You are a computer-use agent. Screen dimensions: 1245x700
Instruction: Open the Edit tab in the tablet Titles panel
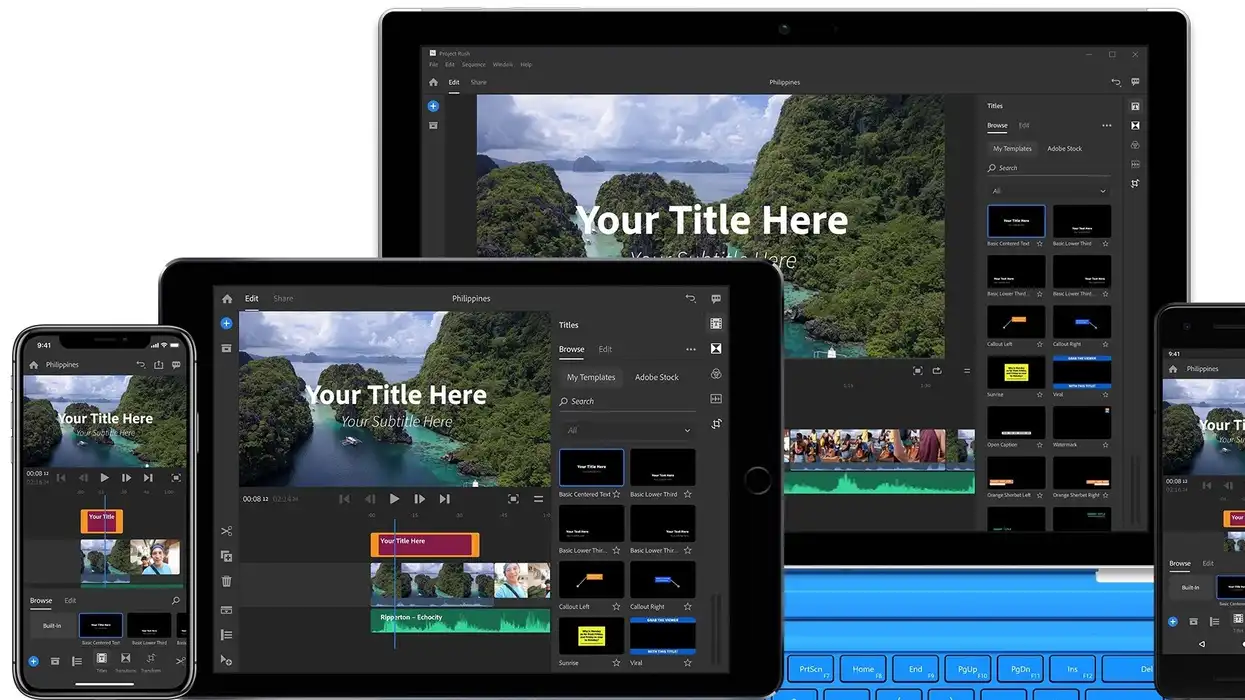[605, 349]
